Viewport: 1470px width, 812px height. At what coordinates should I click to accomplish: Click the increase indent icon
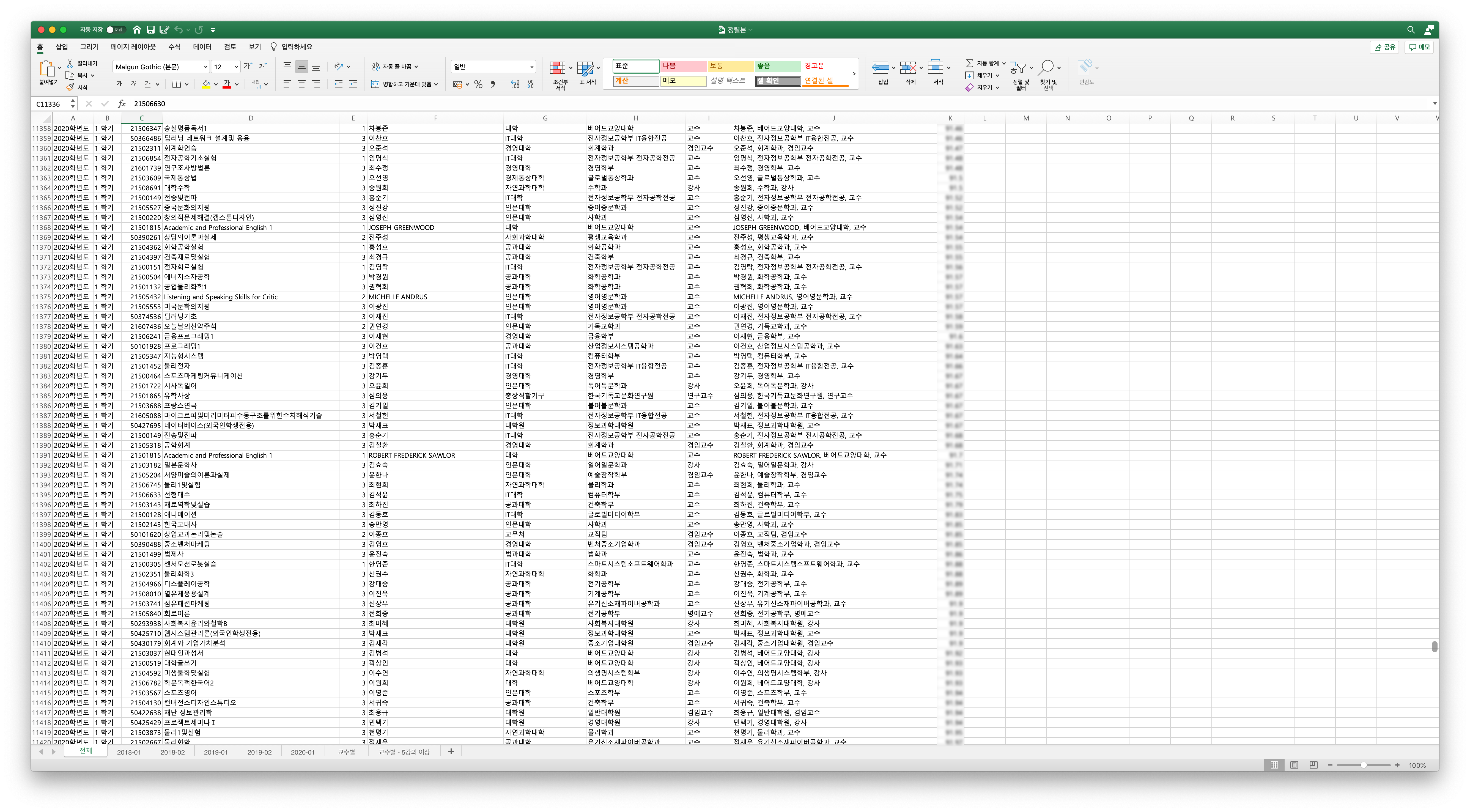click(353, 84)
